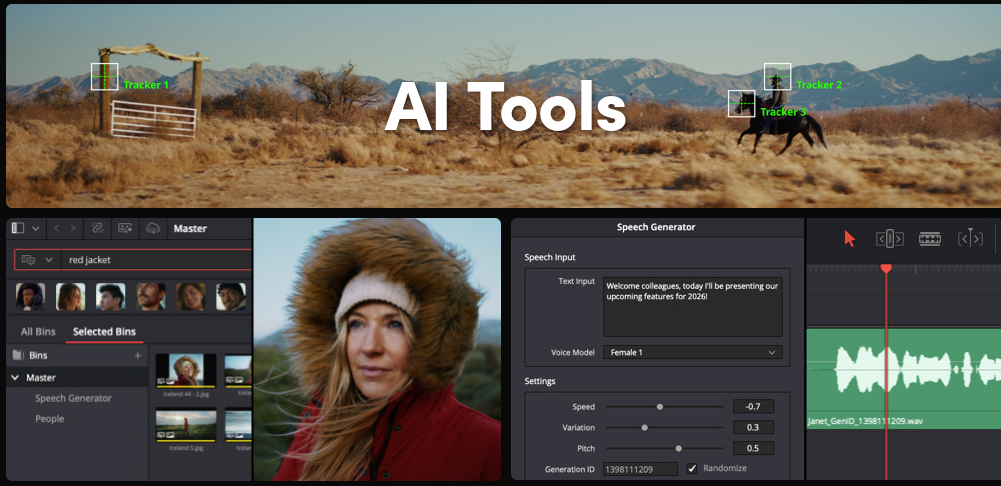Click the Tracker 1 box on the gate post
This screenshot has height=486, width=1001.
pyautogui.click(x=105, y=77)
